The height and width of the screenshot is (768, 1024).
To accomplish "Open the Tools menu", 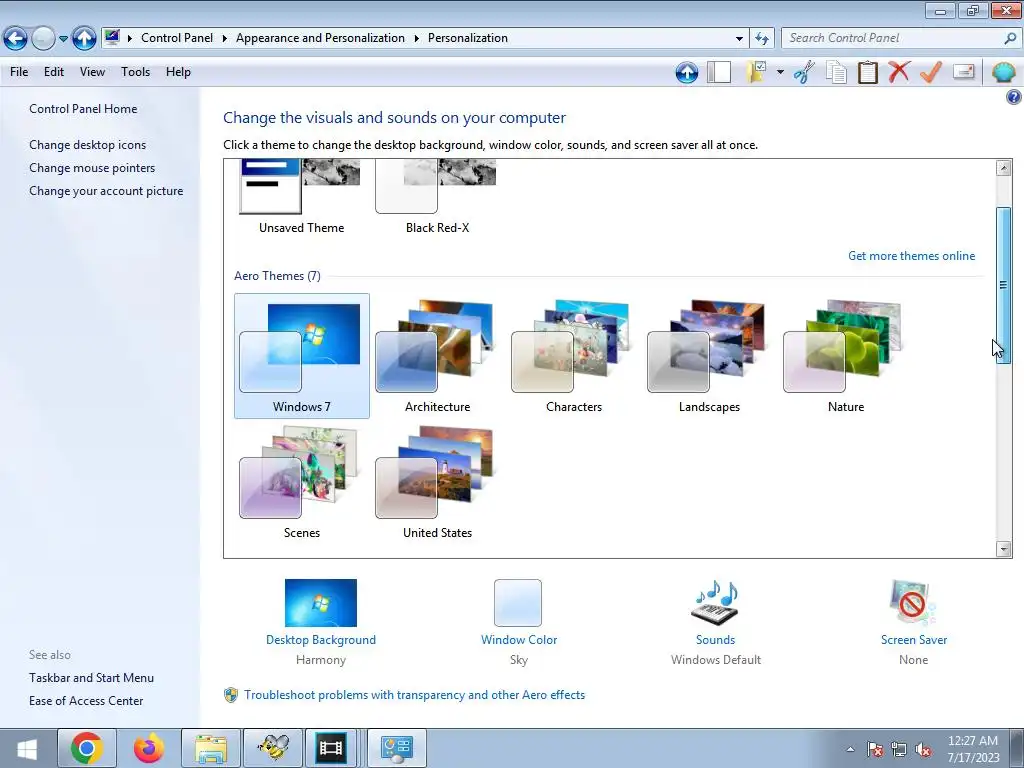I will click(135, 72).
